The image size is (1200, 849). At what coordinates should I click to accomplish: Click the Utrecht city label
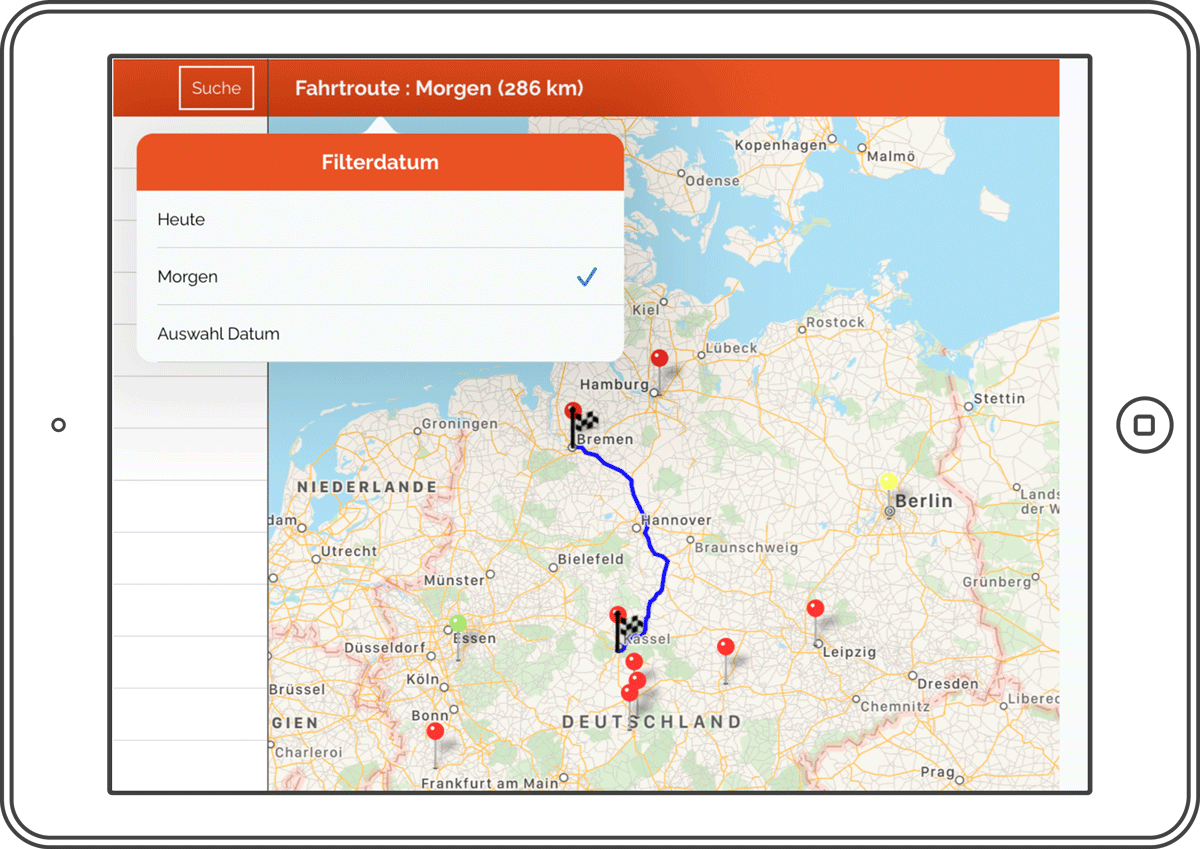point(349,551)
